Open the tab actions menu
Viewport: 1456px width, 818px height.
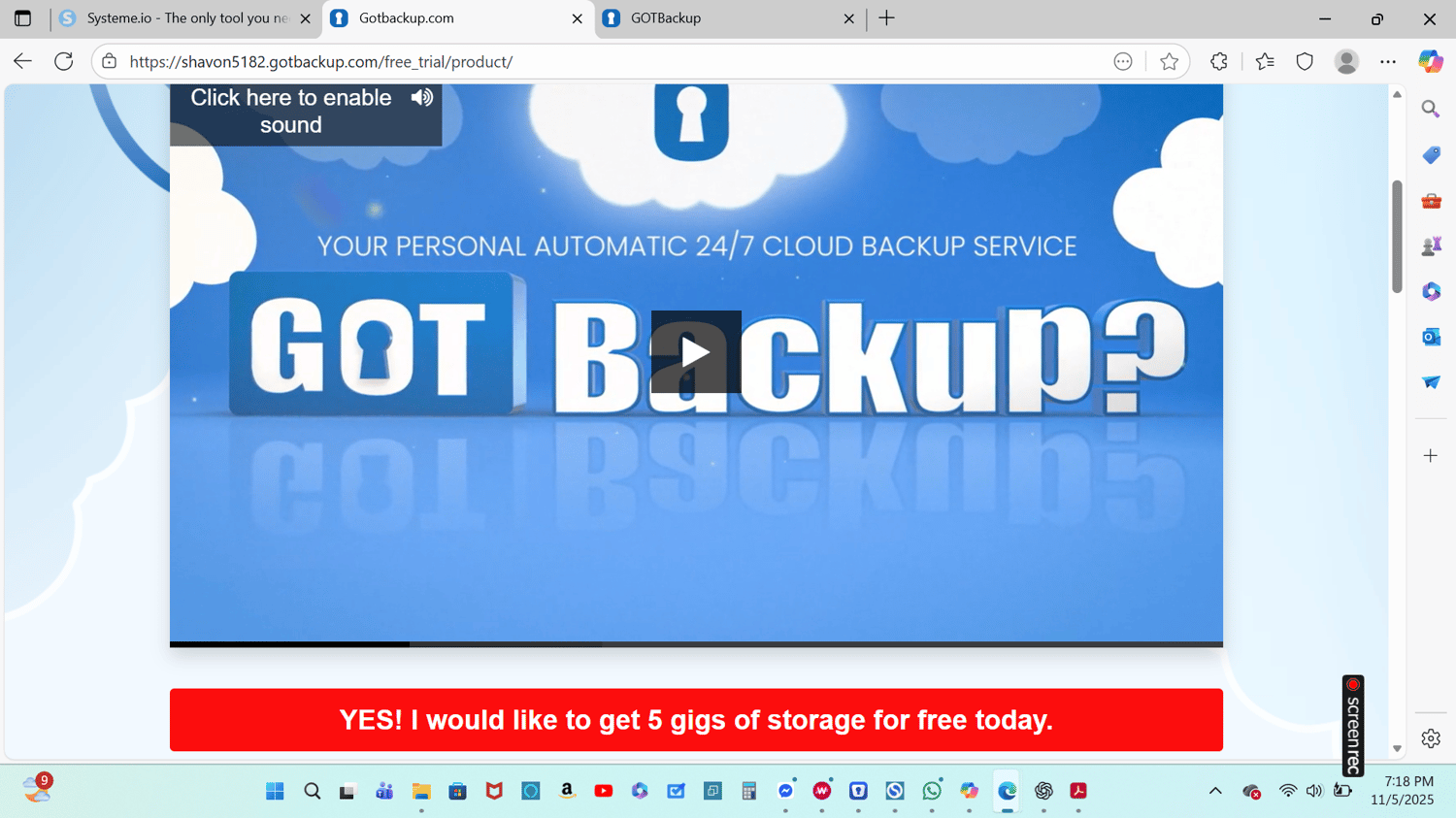(x=22, y=18)
